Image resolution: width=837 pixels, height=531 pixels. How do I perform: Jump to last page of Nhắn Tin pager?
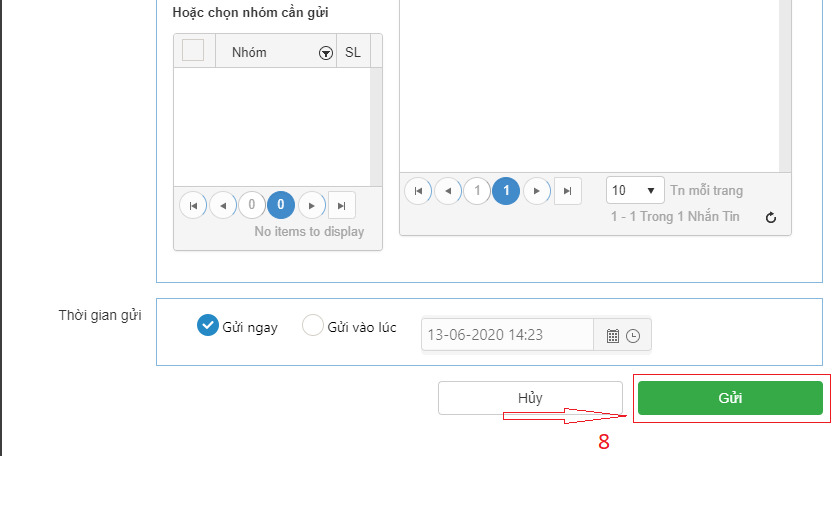click(567, 191)
